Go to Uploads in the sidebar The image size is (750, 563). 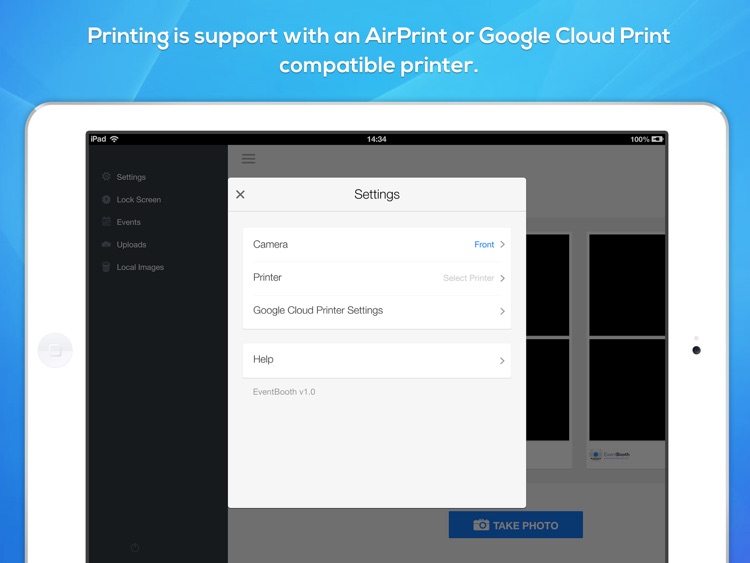tap(132, 244)
